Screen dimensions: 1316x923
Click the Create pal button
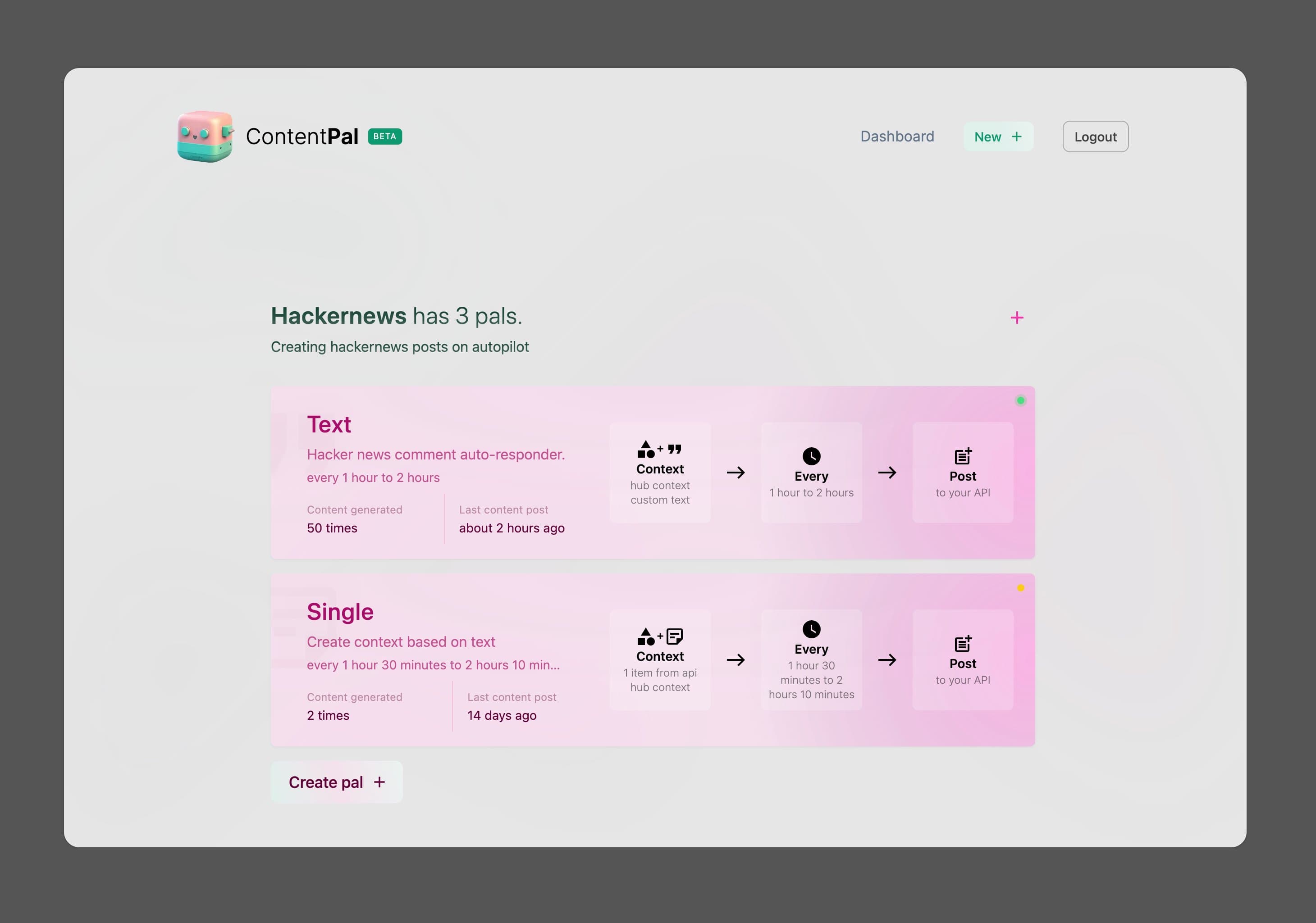coord(337,782)
